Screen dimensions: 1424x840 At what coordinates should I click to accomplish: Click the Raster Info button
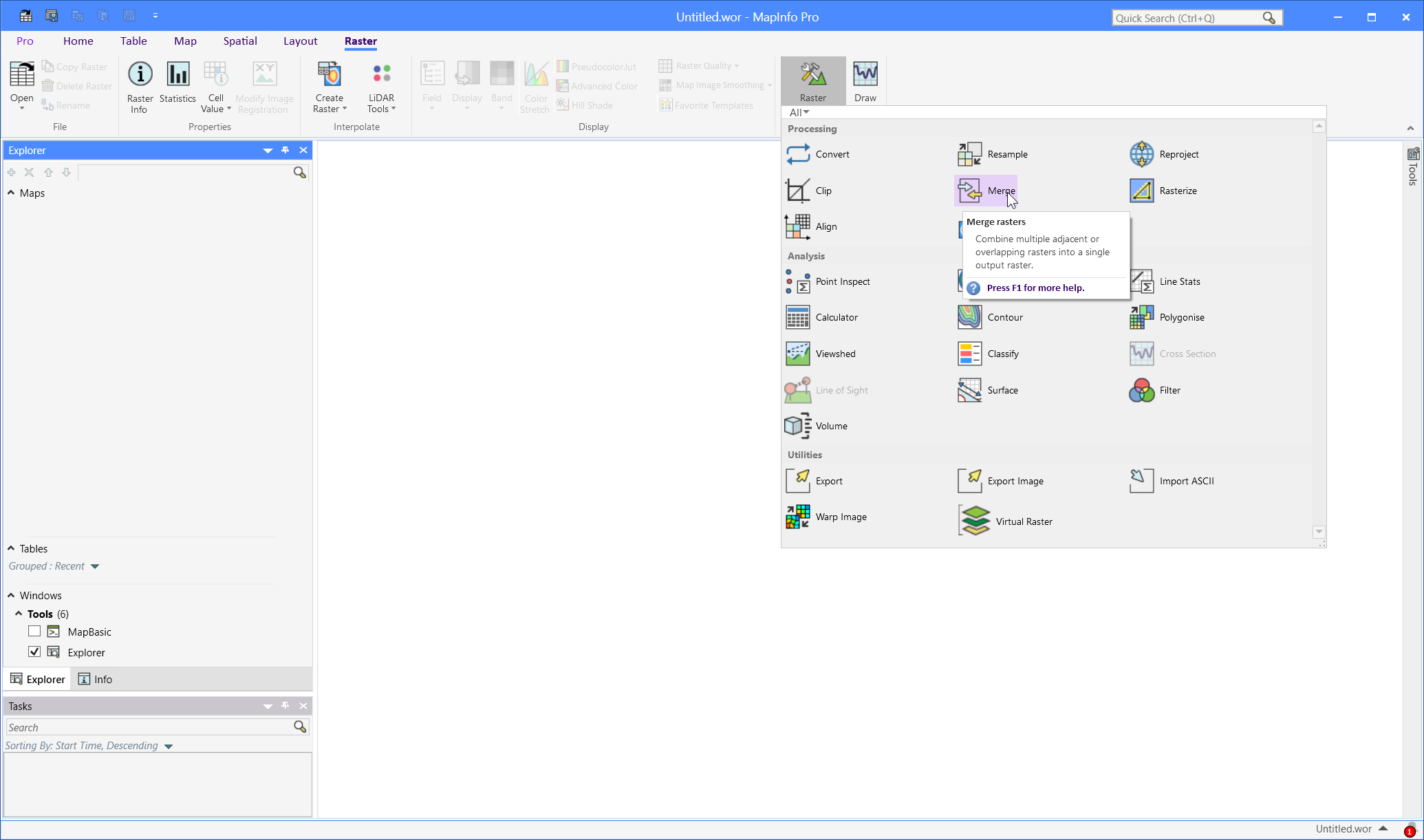click(140, 87)
